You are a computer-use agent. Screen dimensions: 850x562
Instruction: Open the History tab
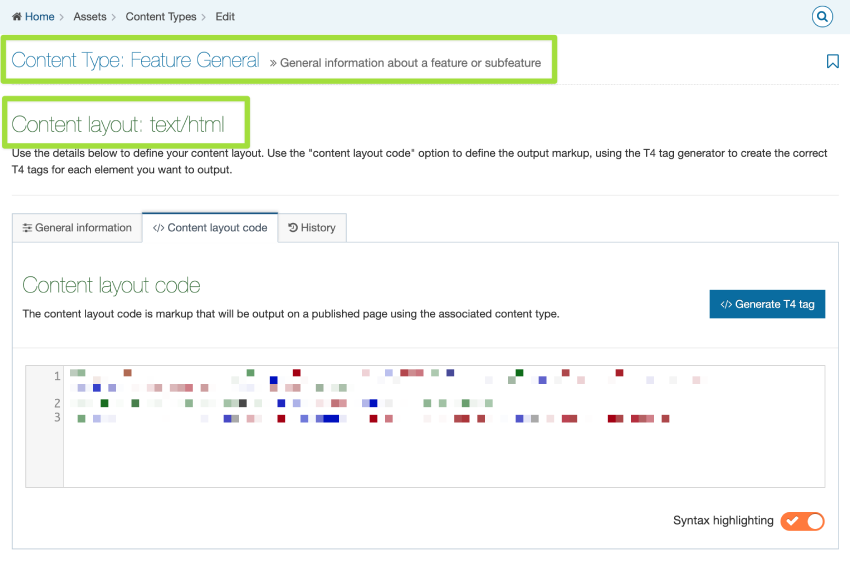(312, 228)
